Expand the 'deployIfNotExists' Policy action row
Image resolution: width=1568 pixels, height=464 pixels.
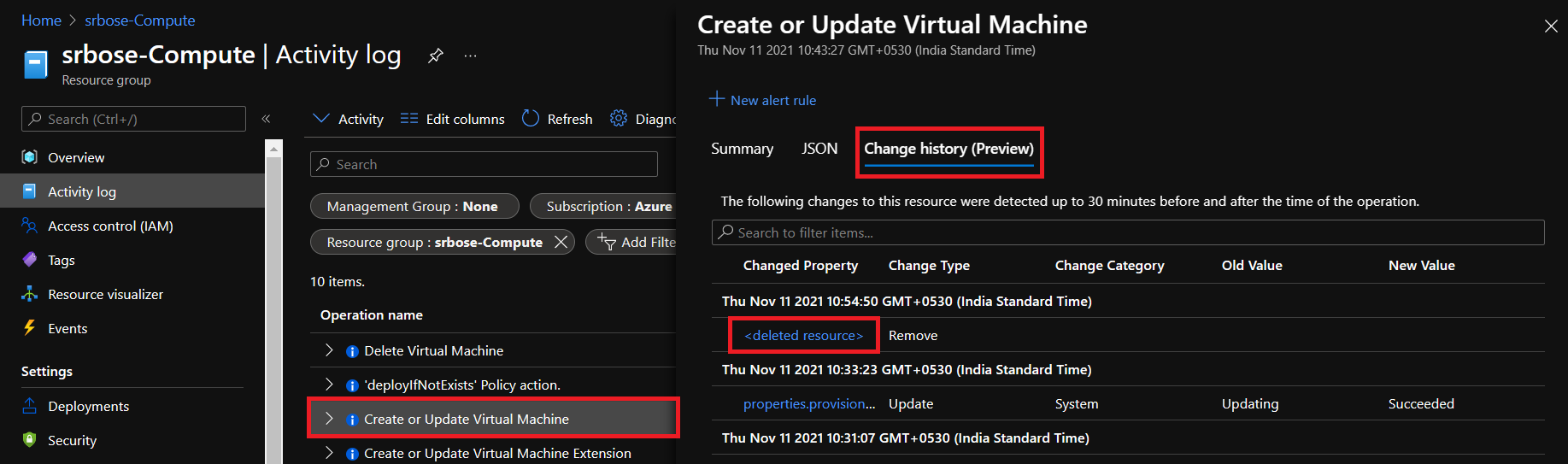tap(329, 385)
